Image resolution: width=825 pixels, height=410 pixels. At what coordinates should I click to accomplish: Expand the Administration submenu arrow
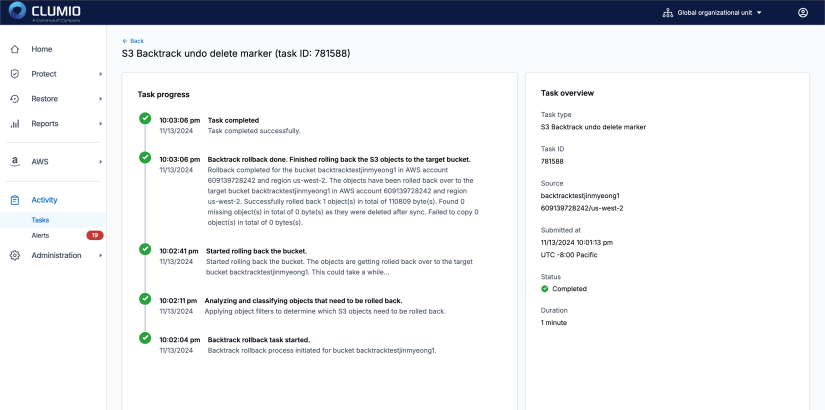[100, 255]
